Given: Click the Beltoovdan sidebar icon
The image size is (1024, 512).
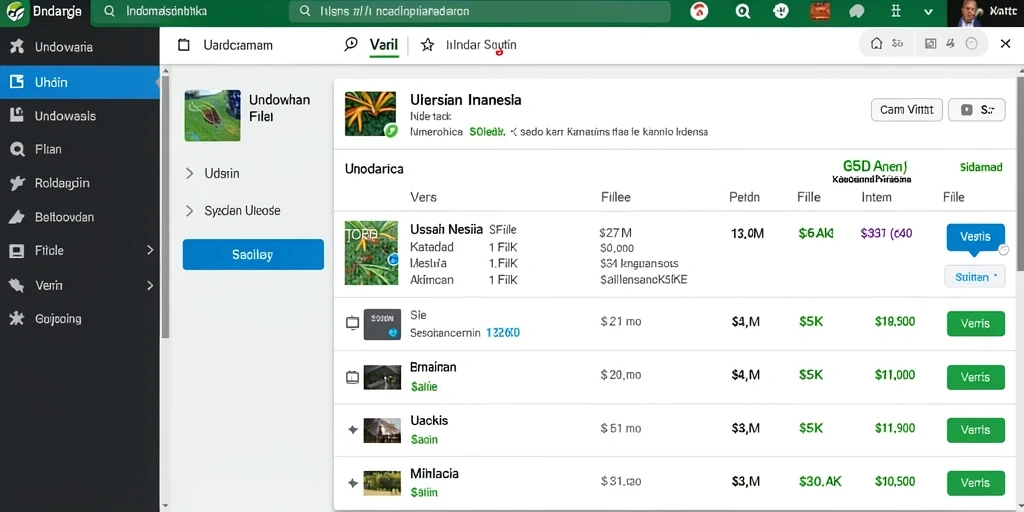Looking at the screenshot, I should pyautogui.click(x=17, y=217).
